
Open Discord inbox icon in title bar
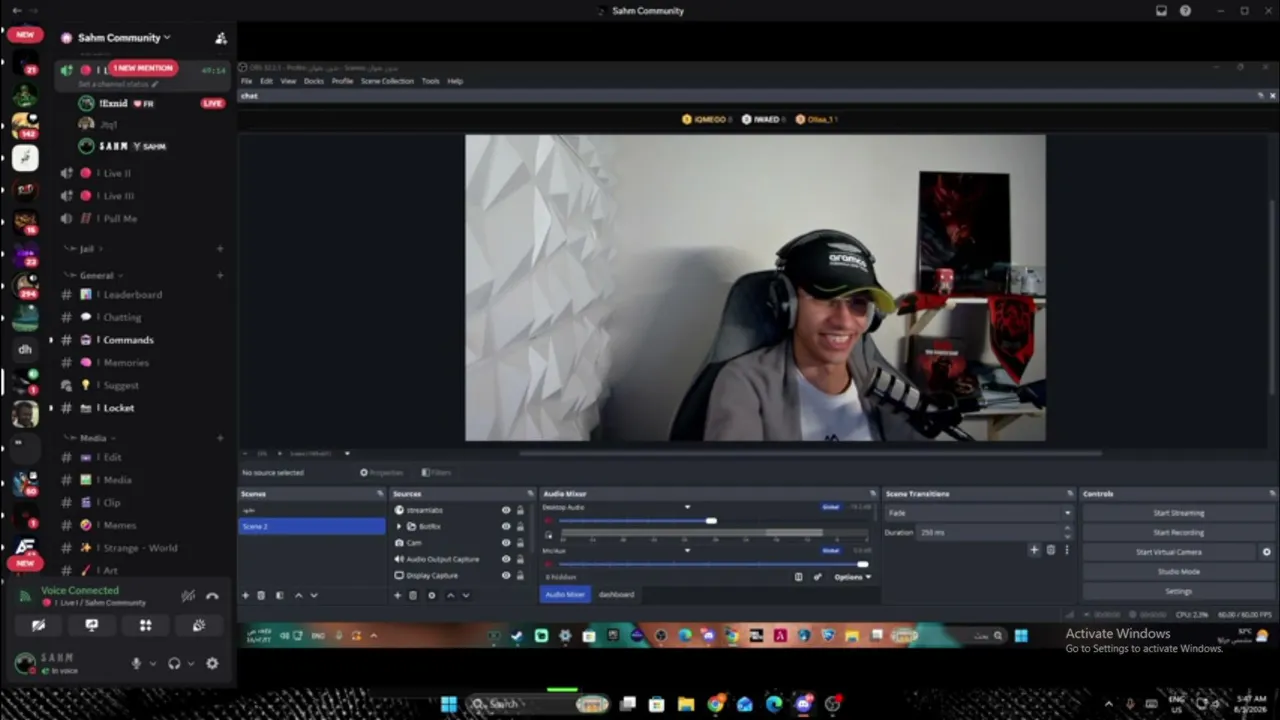1161,11
